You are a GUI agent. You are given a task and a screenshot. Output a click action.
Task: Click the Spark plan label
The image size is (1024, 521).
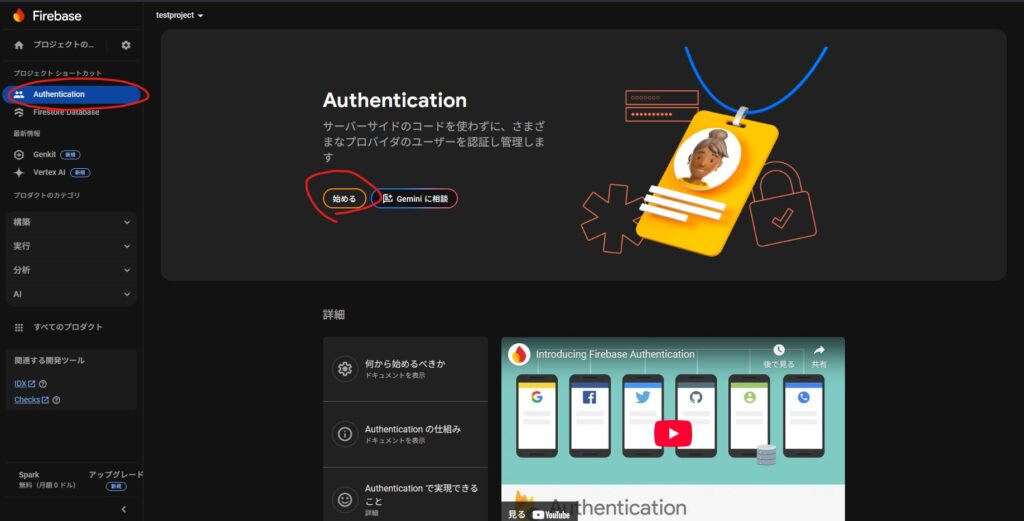29,475
